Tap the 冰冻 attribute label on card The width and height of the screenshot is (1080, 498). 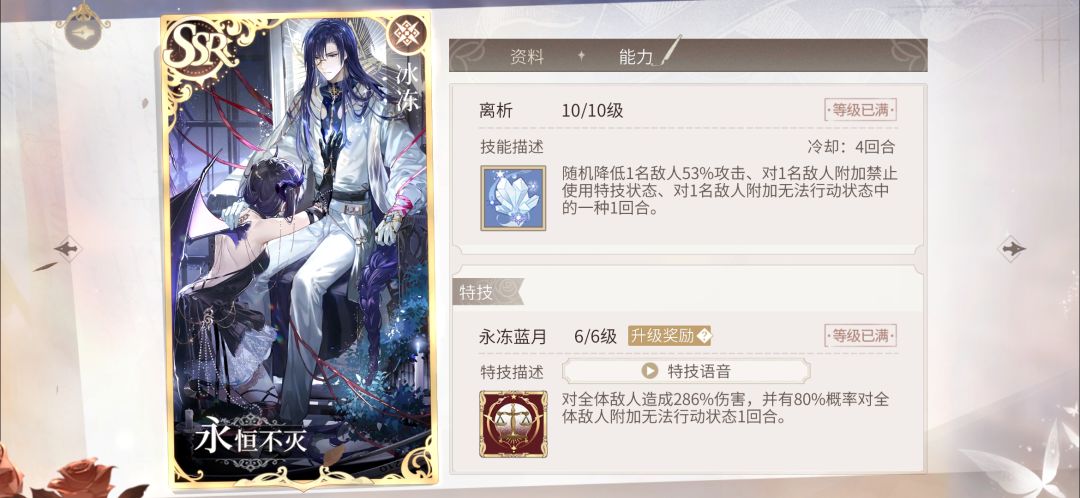(406, 90)
